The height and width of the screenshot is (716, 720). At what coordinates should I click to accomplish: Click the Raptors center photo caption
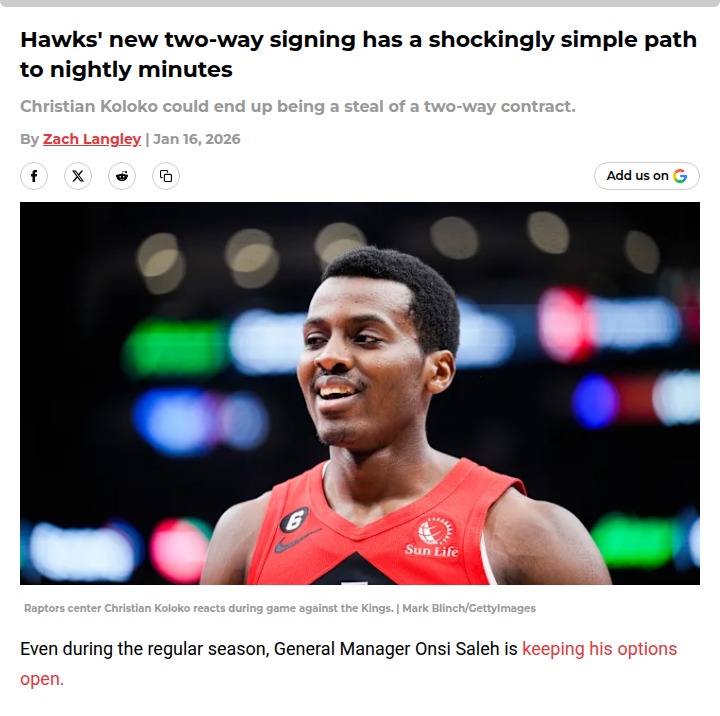click(x=209, y=608)
